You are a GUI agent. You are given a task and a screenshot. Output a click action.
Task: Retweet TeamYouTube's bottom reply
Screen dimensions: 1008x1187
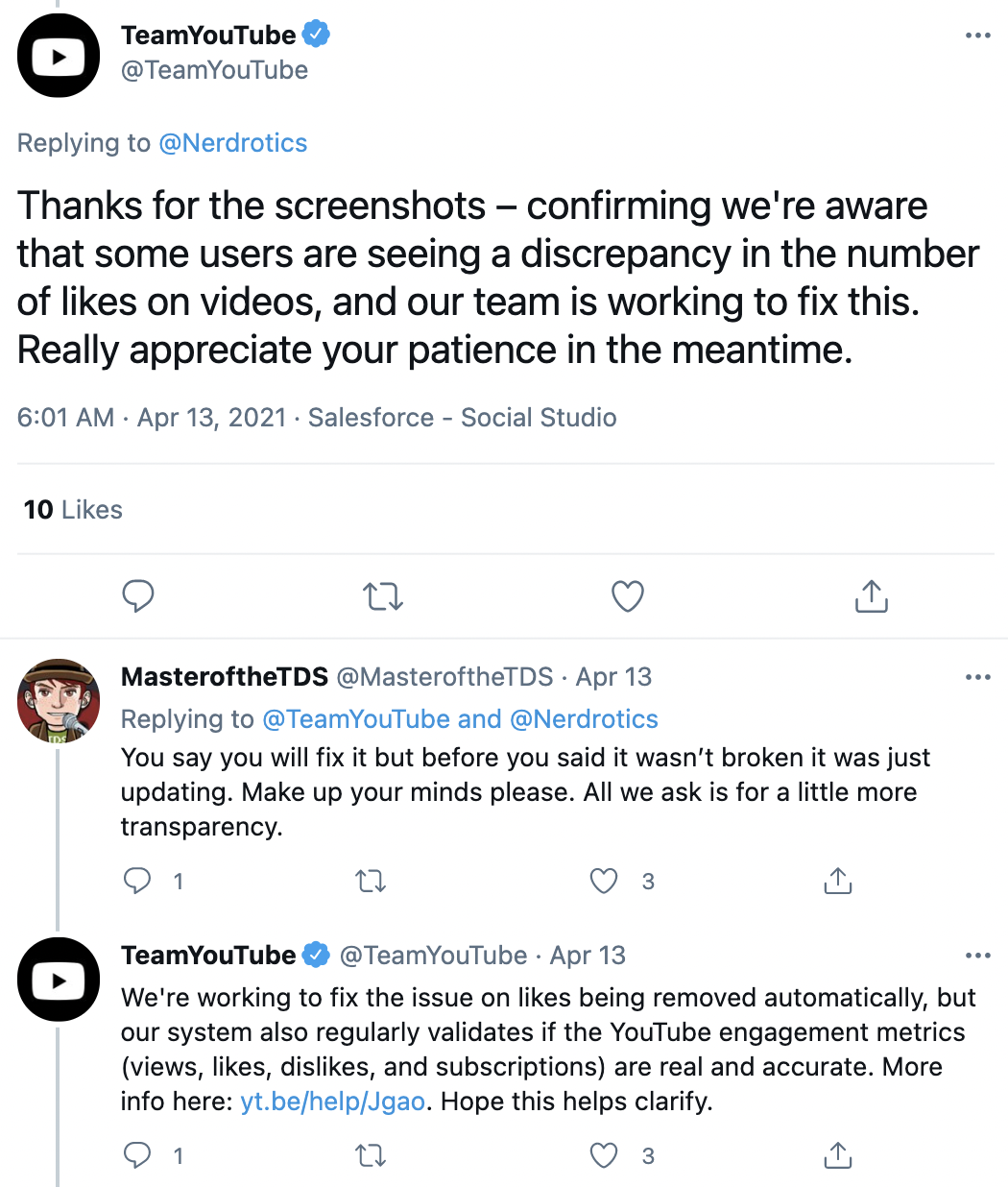click(371, 1155)
